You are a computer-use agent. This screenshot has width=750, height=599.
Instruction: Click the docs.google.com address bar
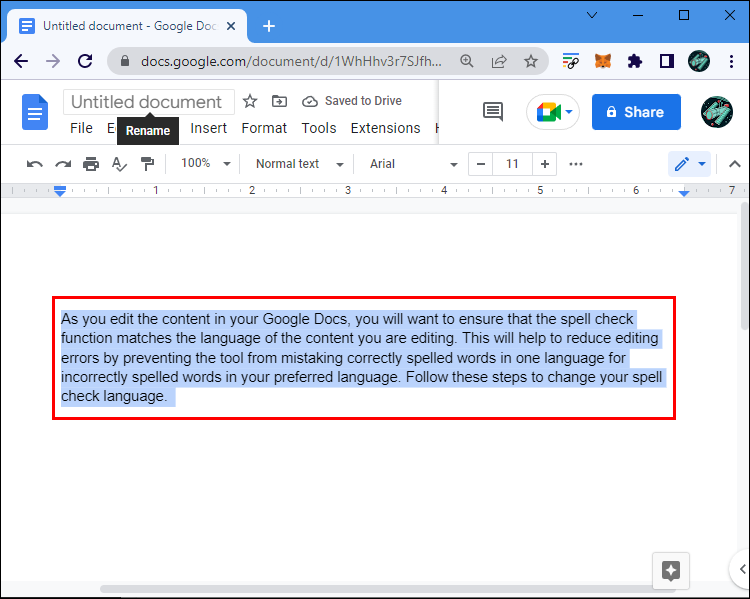click(x=291, y=61)
